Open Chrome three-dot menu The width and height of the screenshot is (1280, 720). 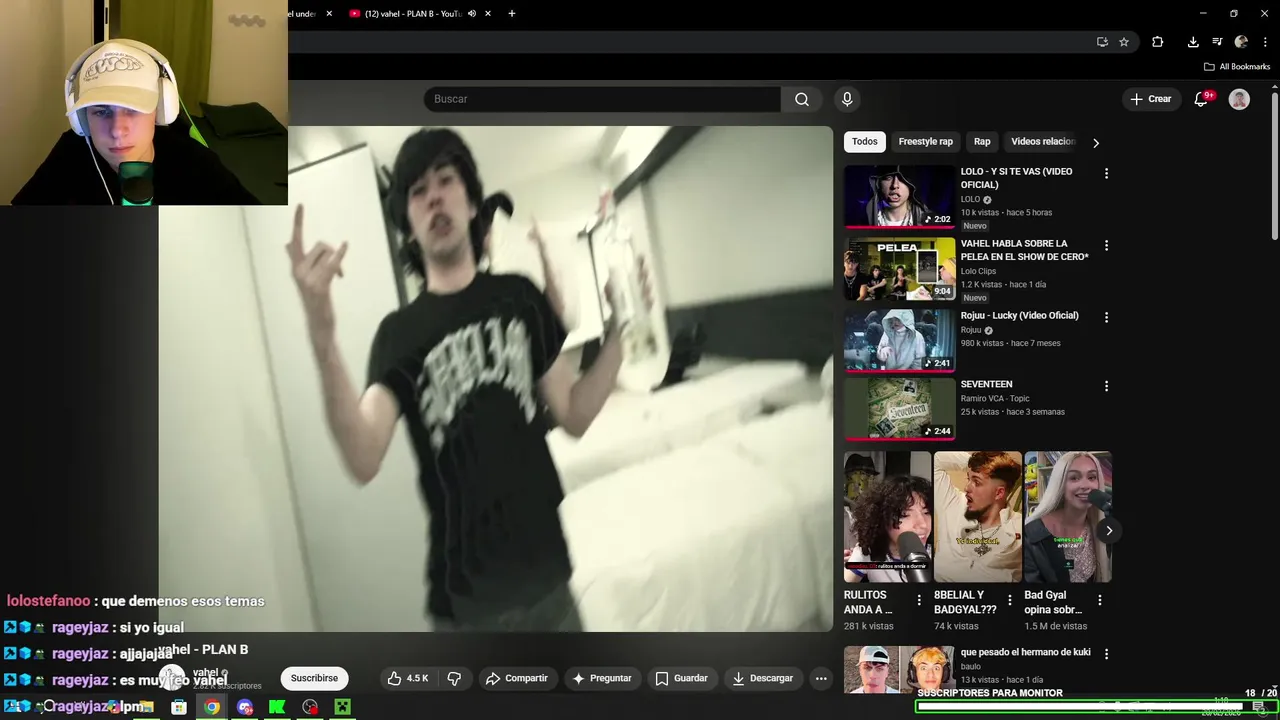point(1265,42)
